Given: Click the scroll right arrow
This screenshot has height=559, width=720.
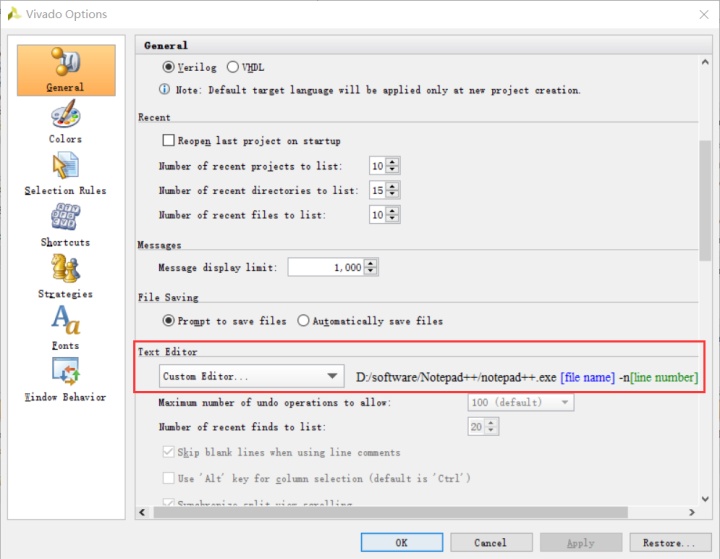Looking at the screenshot, I should 692,512.
